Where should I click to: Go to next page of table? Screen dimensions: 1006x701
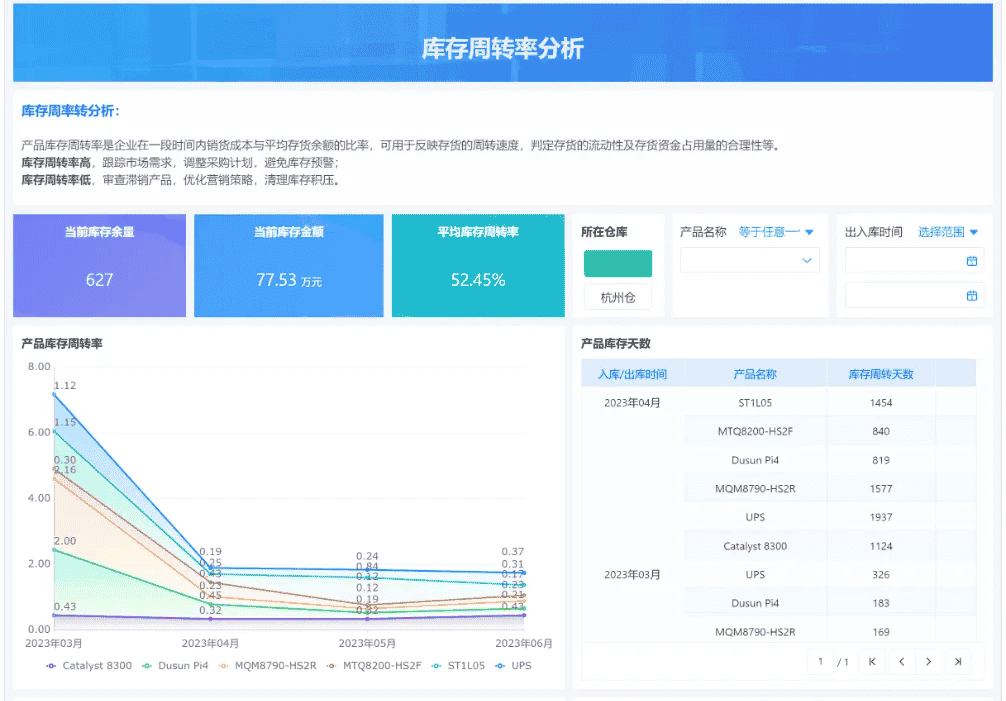pyautogui.click(x=928, y=661)
